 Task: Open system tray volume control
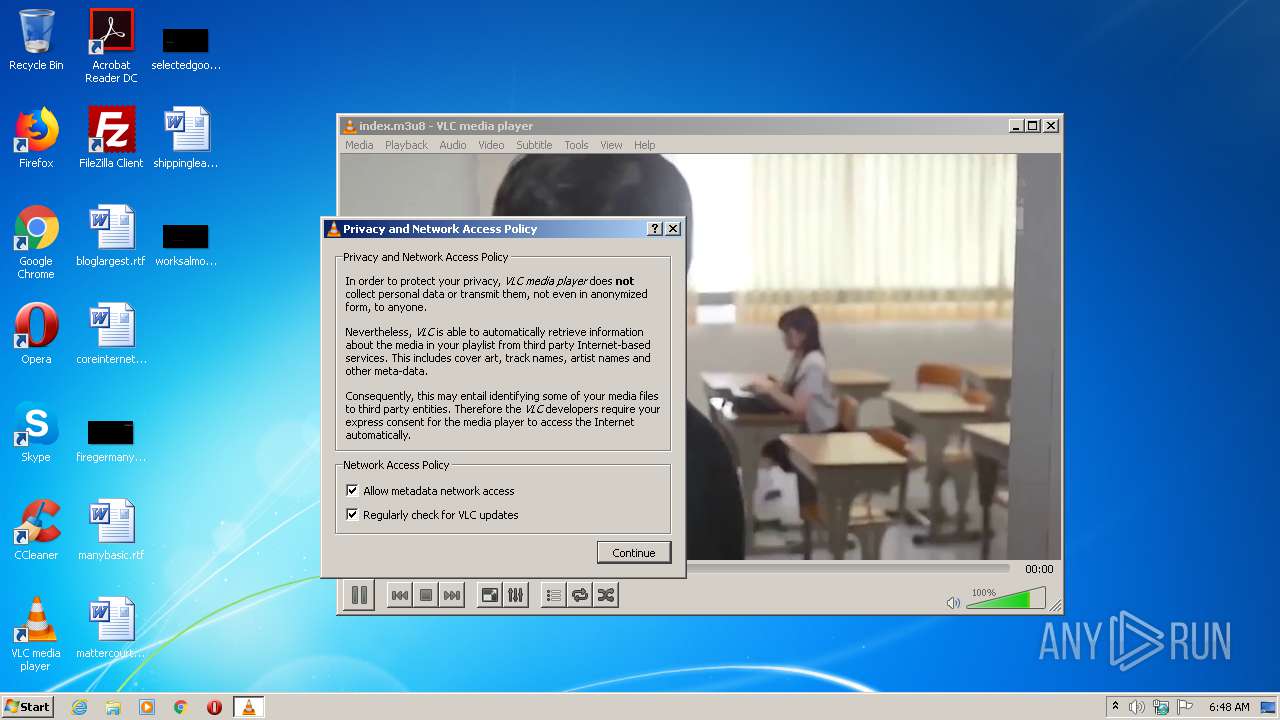1137,707
